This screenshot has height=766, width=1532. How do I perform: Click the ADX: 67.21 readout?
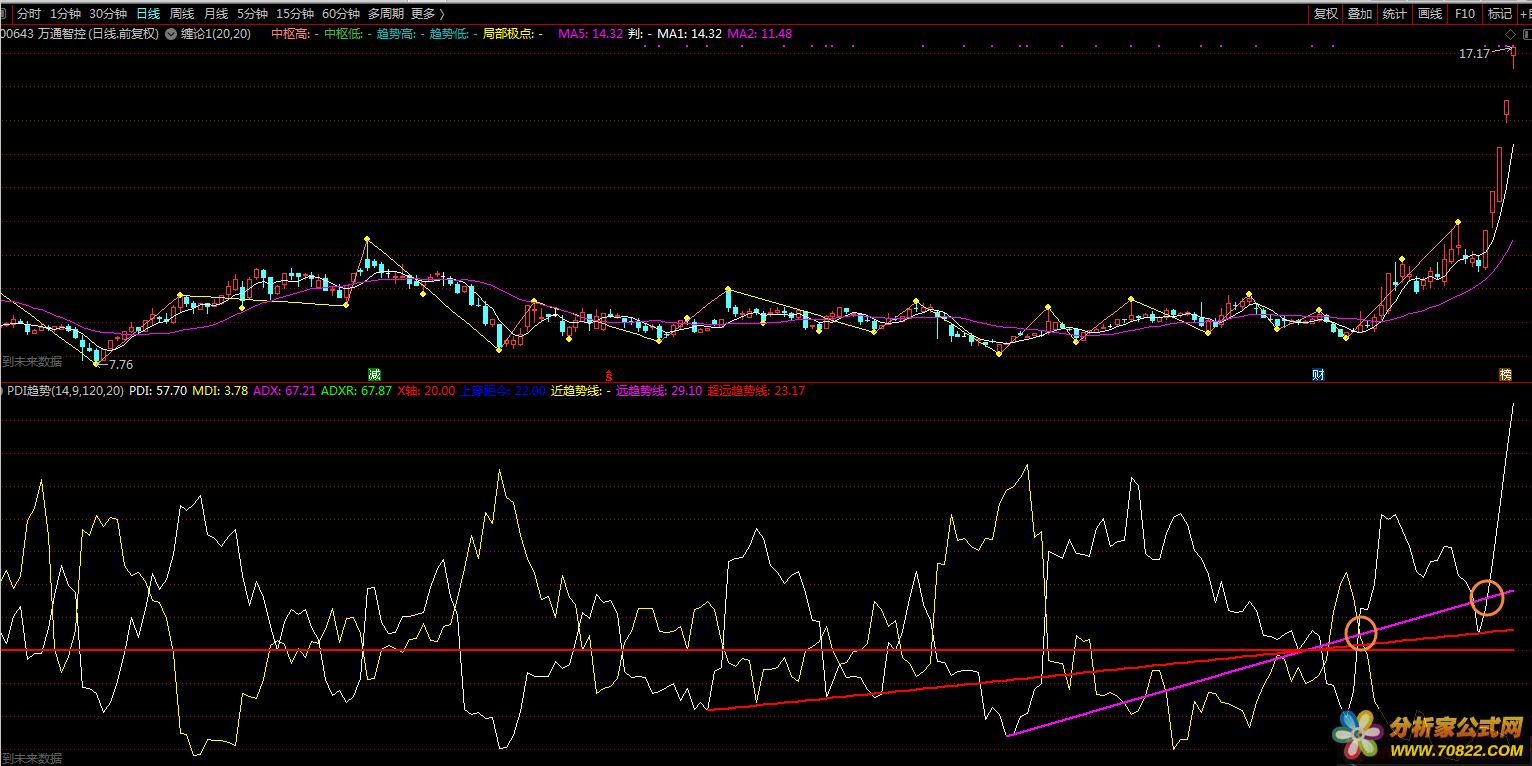click(285, 391)
